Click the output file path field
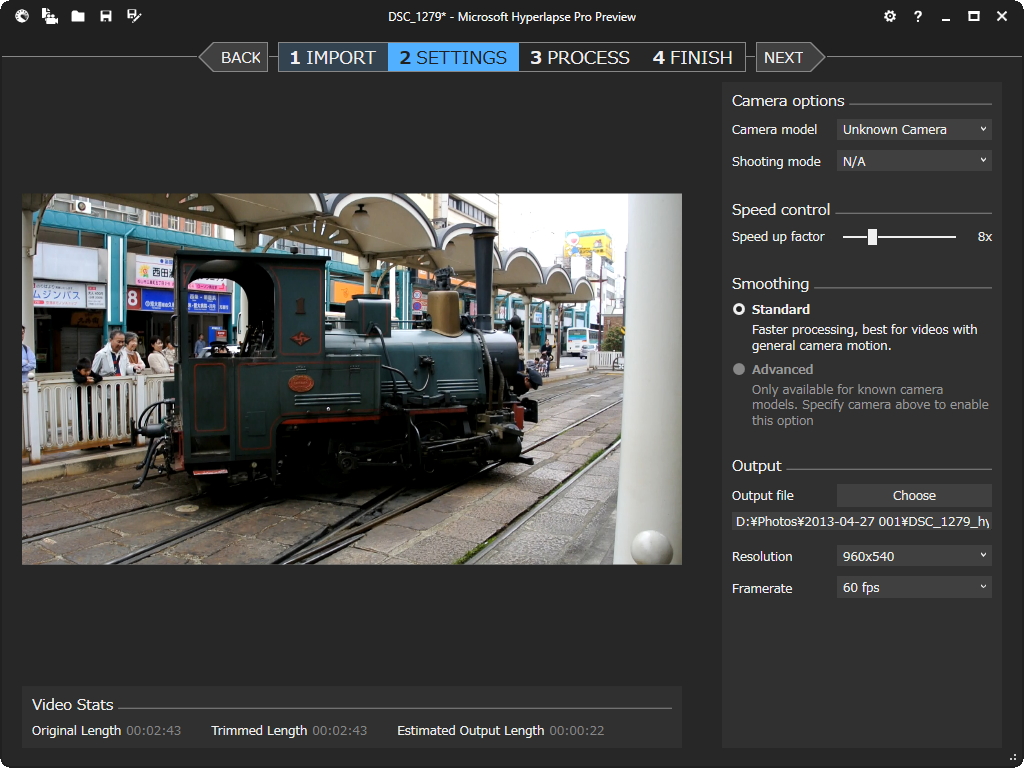This screenshot has height=768, width=1024. (x=862, y=522)
